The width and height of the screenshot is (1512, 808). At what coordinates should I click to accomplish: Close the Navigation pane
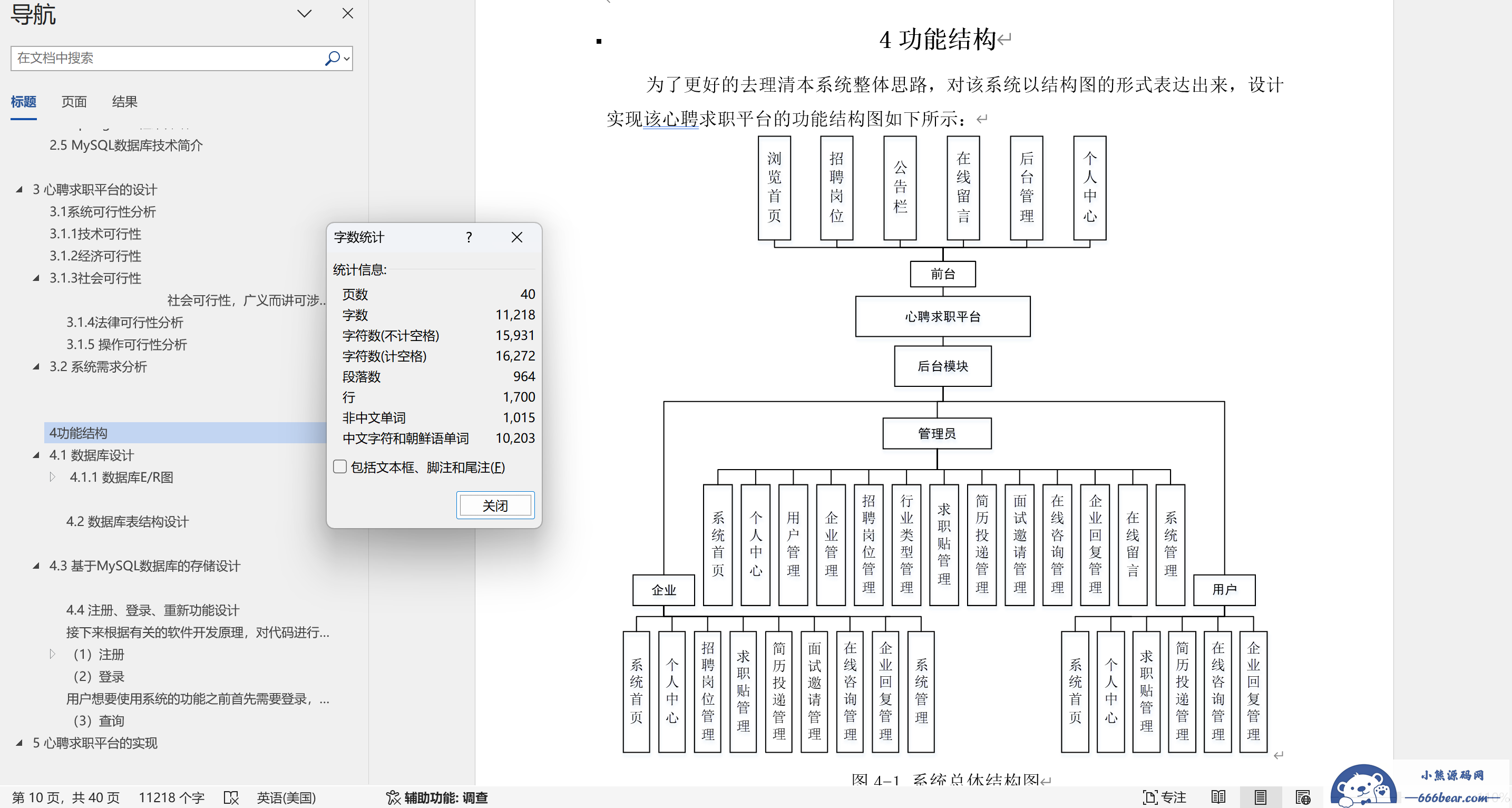pyautogui.click(x=347, y=14)
